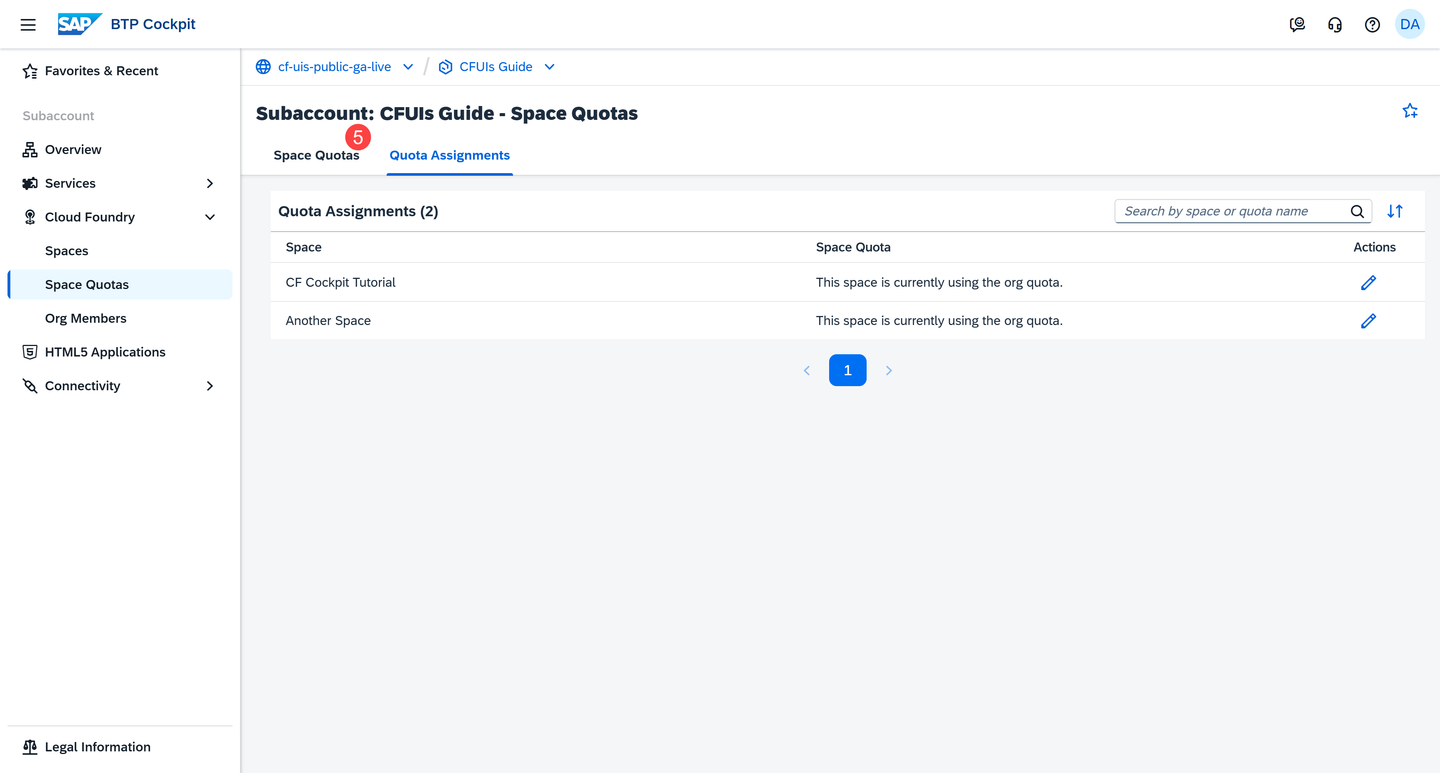This screenshot has width=1440, height=773.
Task: Select Space Quotas in the sidebar
Action: click(x=120, y=285)
